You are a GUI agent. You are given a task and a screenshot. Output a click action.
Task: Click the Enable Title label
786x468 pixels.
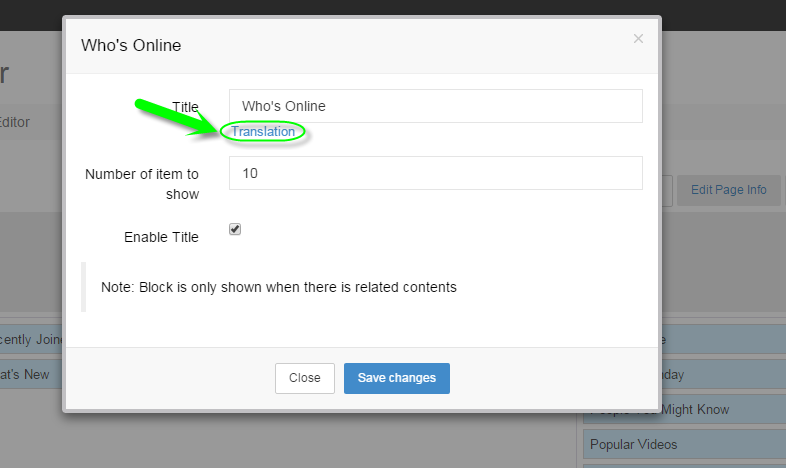[161, 237]
